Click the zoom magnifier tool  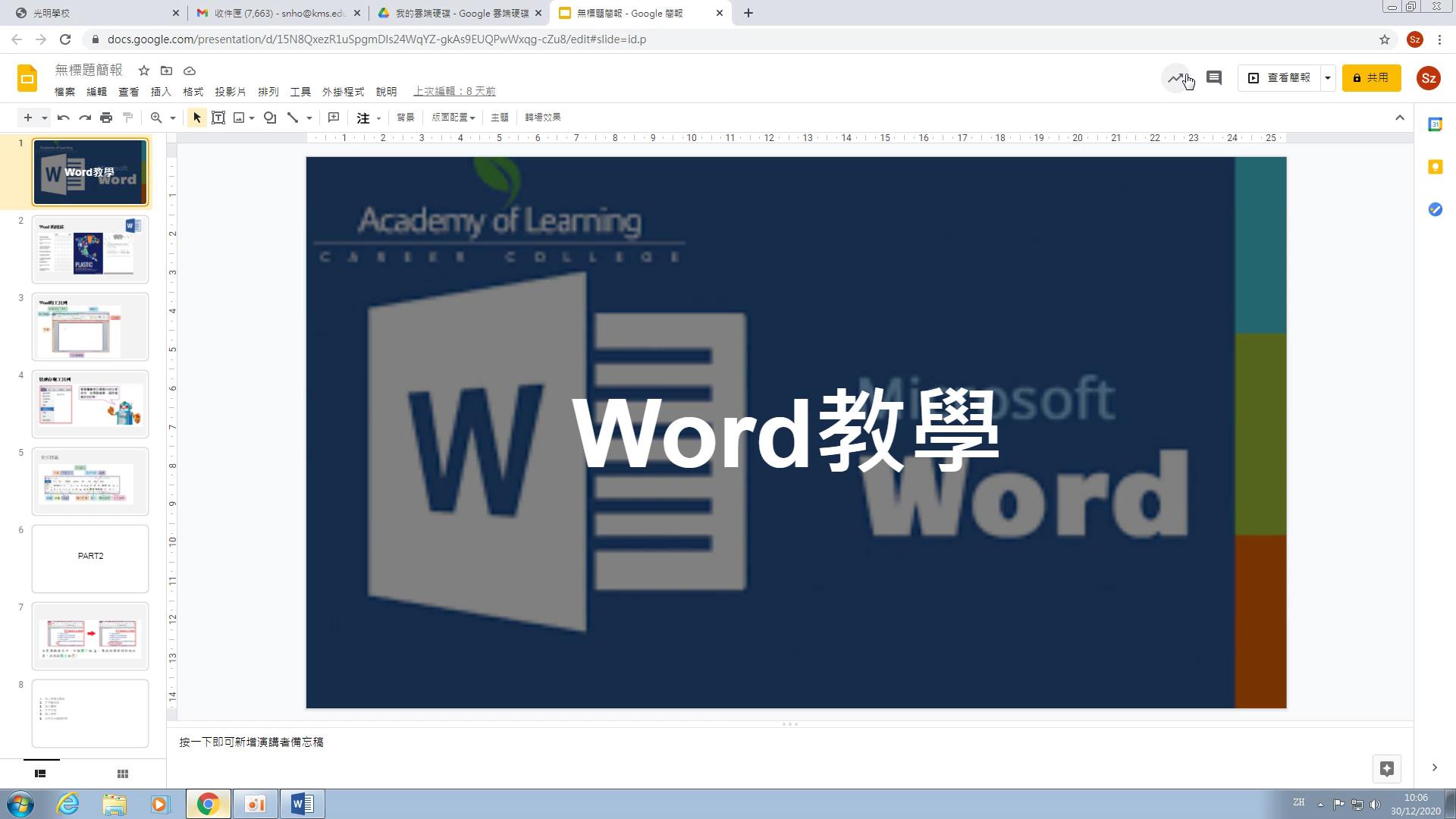click(156, 118)
